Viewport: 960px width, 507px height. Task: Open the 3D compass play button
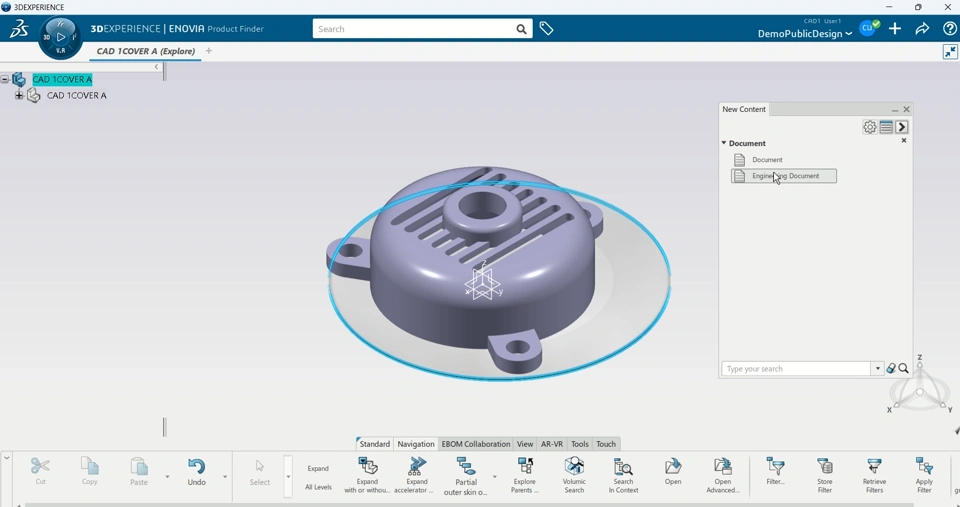pos(61,37)
